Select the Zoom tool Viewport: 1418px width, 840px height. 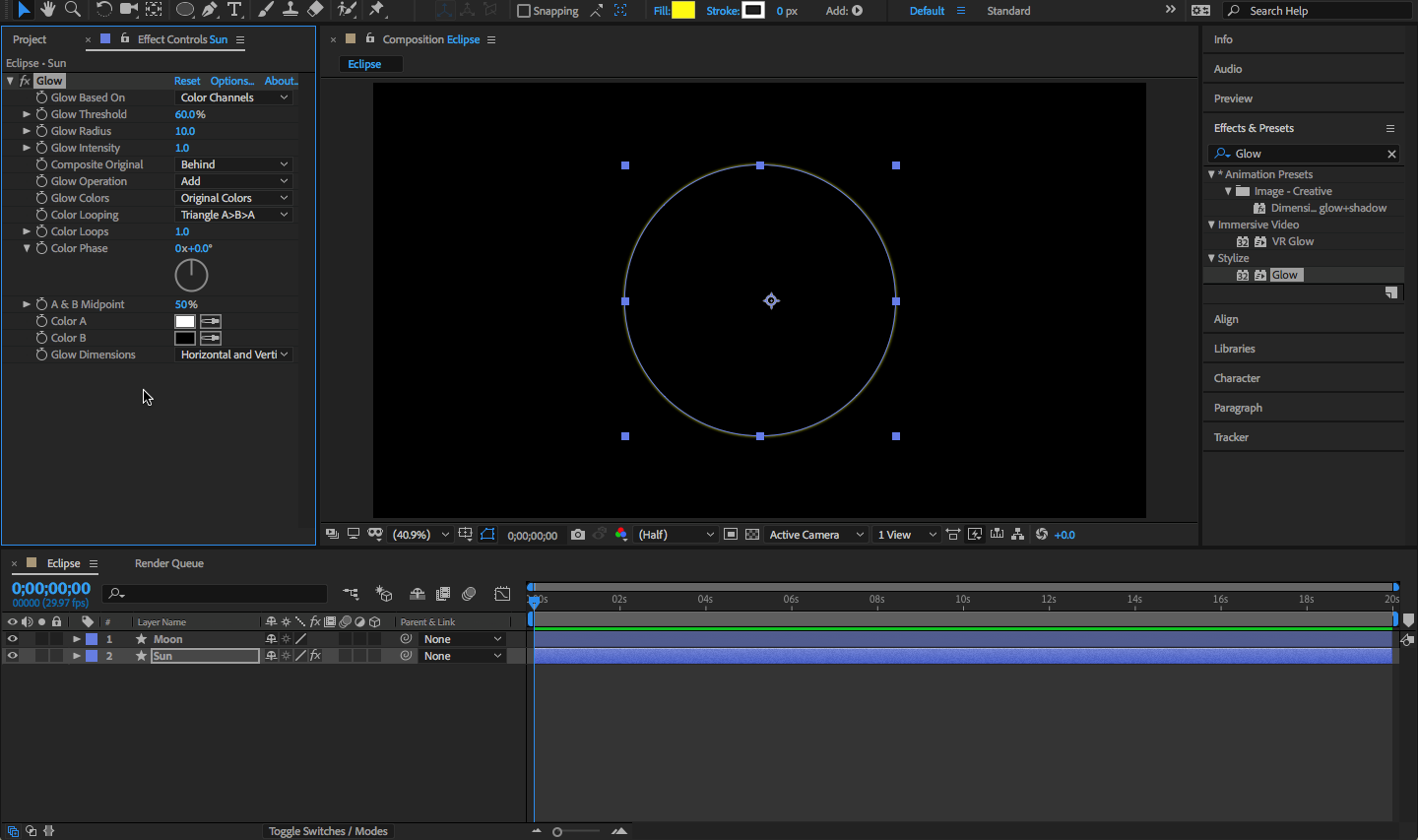[72, 10]
